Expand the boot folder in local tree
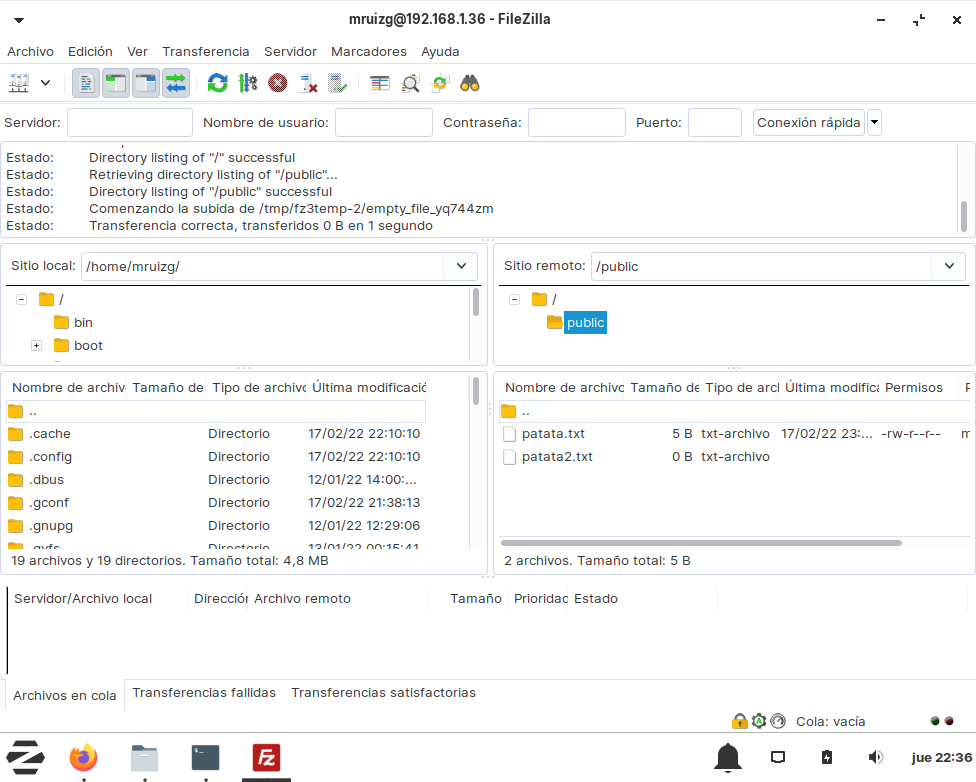This screenshot has width=976, height=782. [36, 346]
